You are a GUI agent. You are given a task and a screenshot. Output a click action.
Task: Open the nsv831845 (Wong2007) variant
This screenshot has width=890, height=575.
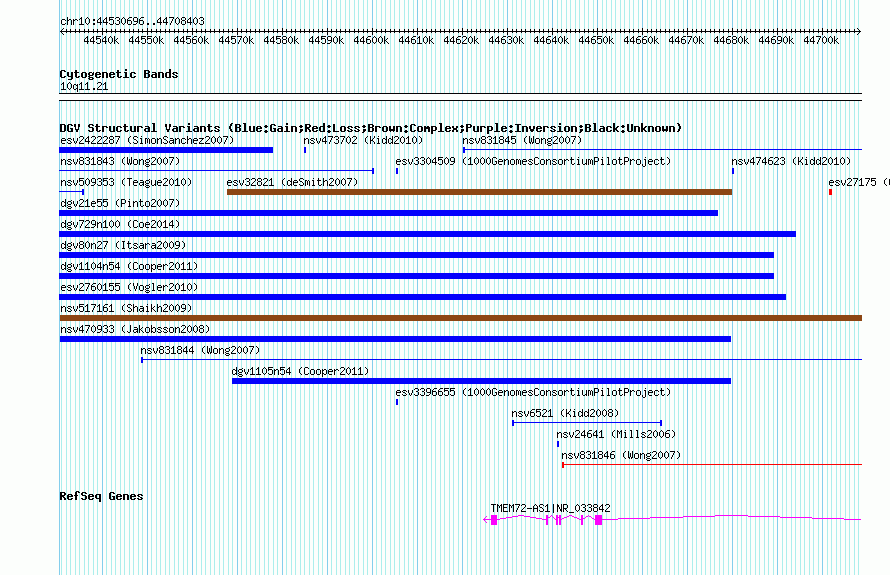point(522,140)
